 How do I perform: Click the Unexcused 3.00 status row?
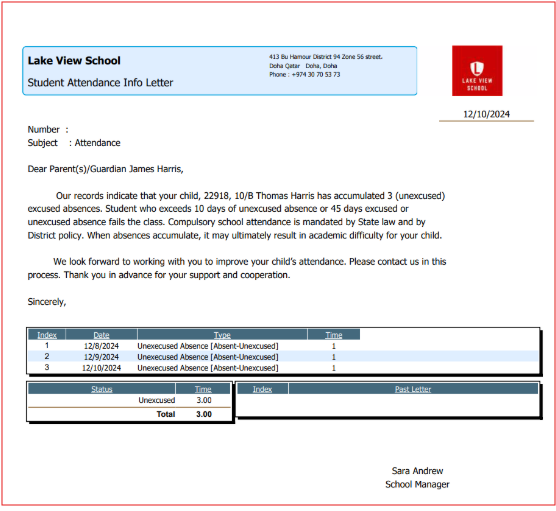click(x=129, y=400)
